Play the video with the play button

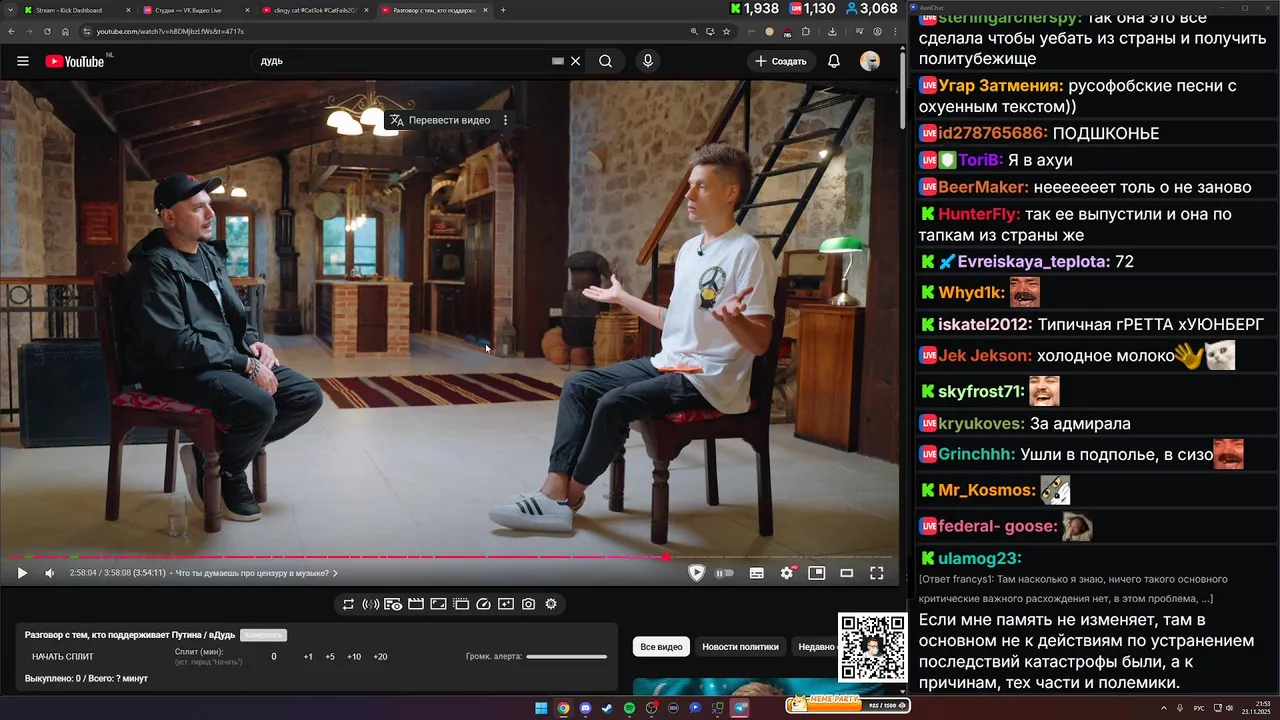(x=22, y=573)
